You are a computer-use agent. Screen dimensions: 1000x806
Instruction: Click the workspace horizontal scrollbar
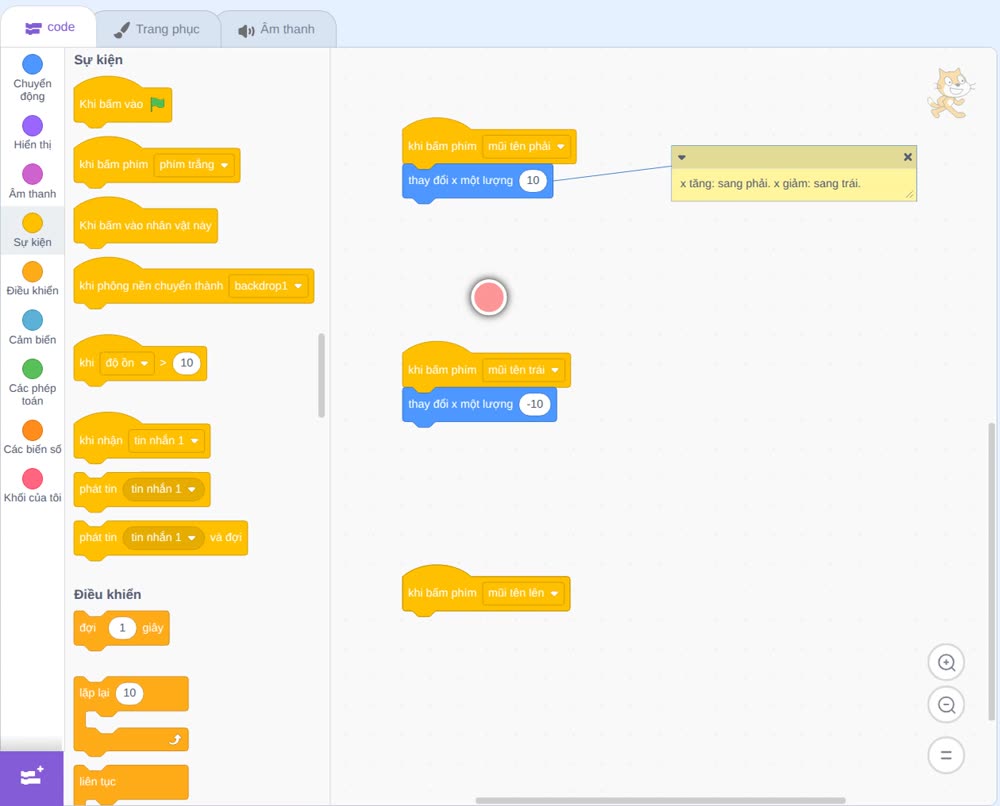click(660, 800)
